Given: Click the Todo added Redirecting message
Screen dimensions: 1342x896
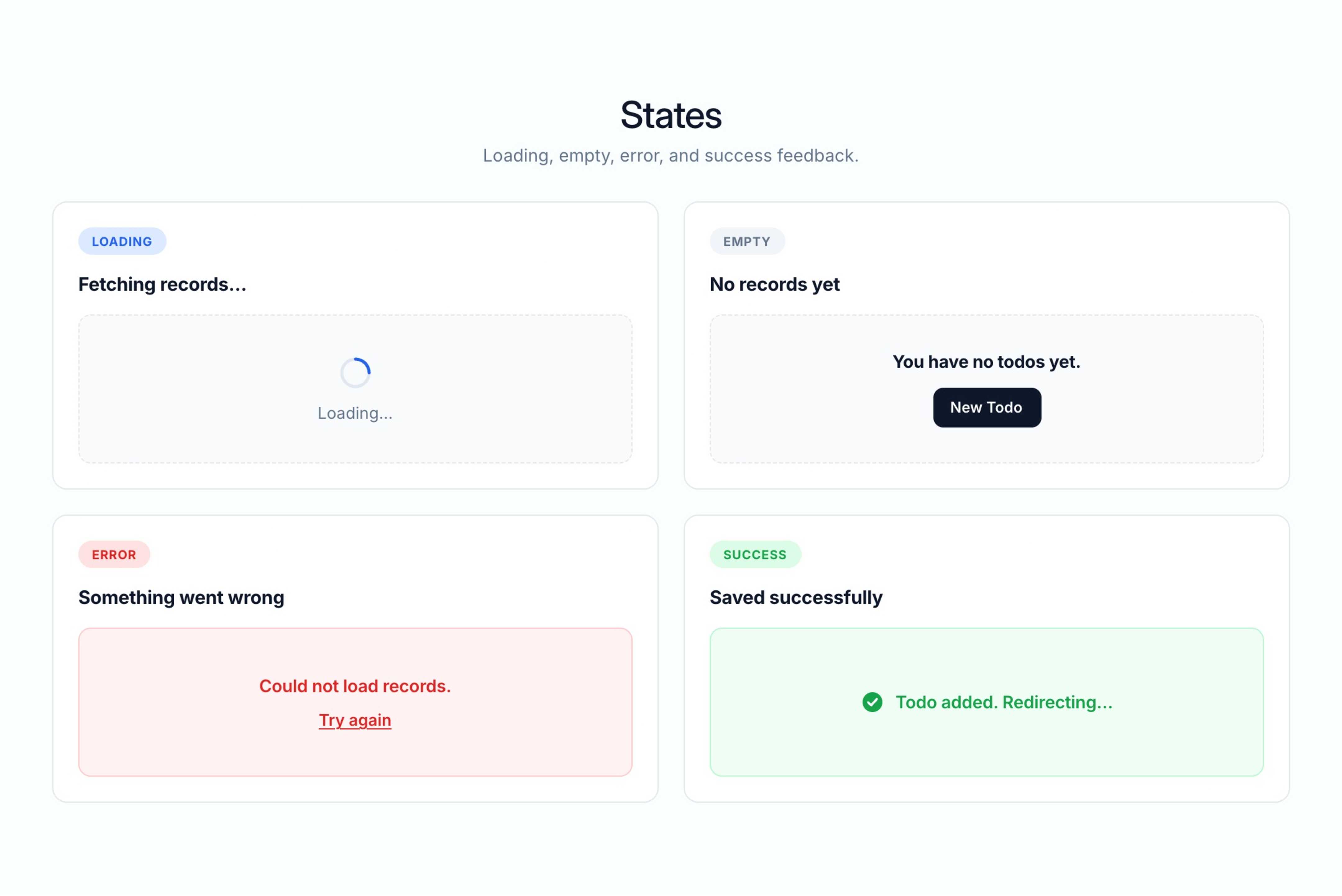Looking at the screenshot, I should (1004, 702).
